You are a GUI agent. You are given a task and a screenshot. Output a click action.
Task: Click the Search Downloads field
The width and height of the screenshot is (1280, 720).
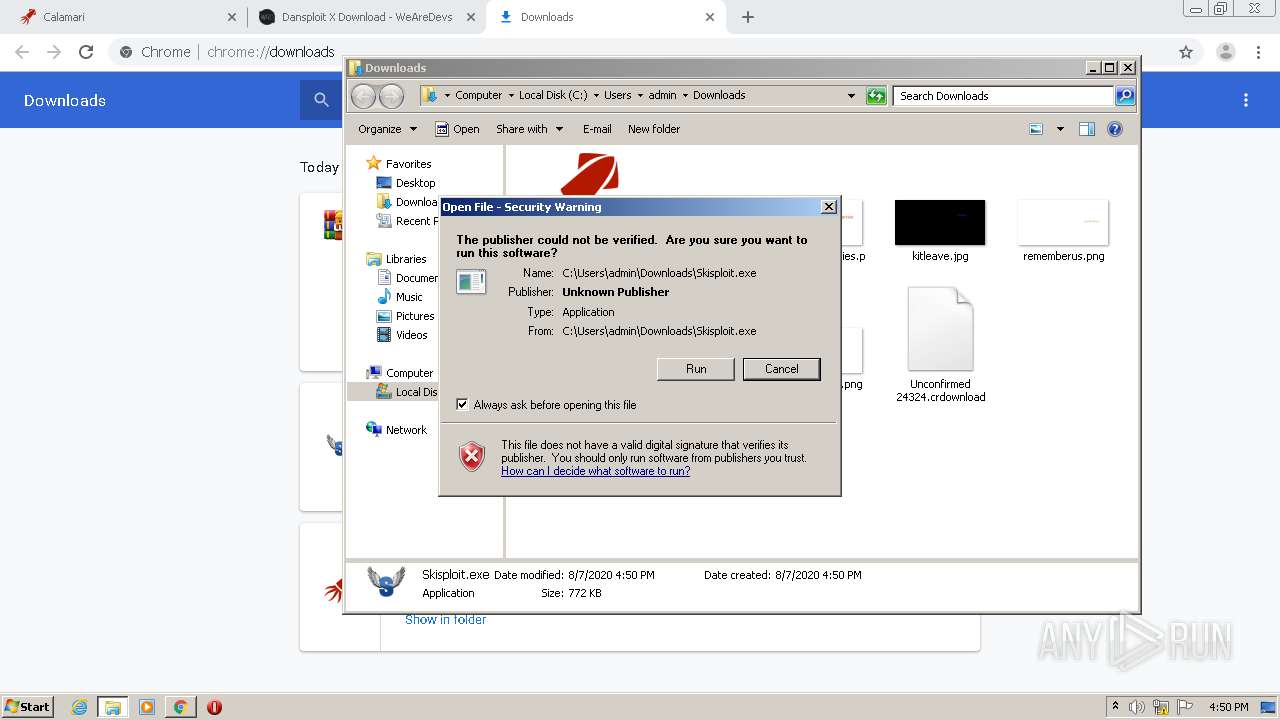pos(1003,96)
